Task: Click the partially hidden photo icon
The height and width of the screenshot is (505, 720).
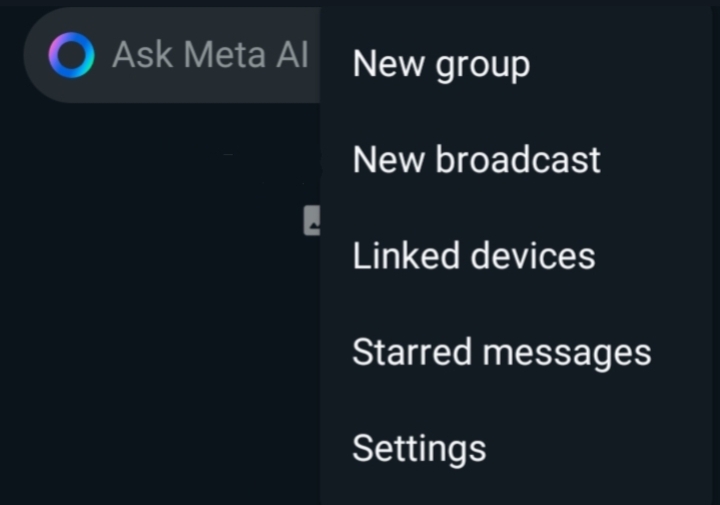Action: 312,221
